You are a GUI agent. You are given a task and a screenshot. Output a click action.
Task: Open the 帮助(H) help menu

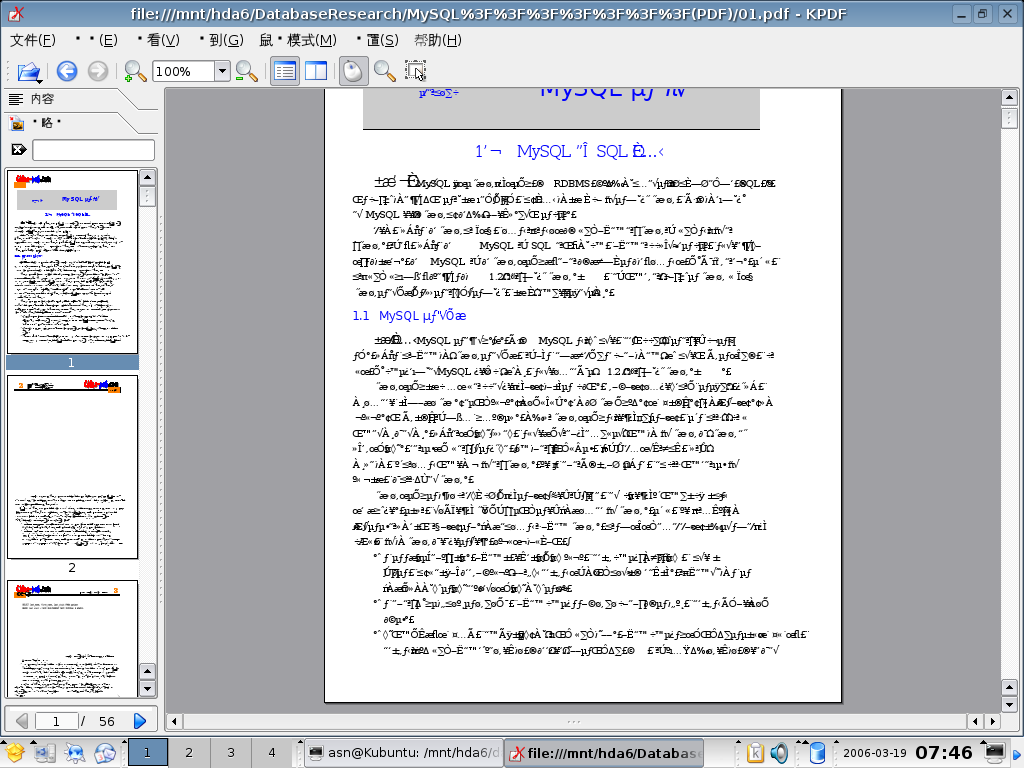pyautogui.click(x=438, y=40)
